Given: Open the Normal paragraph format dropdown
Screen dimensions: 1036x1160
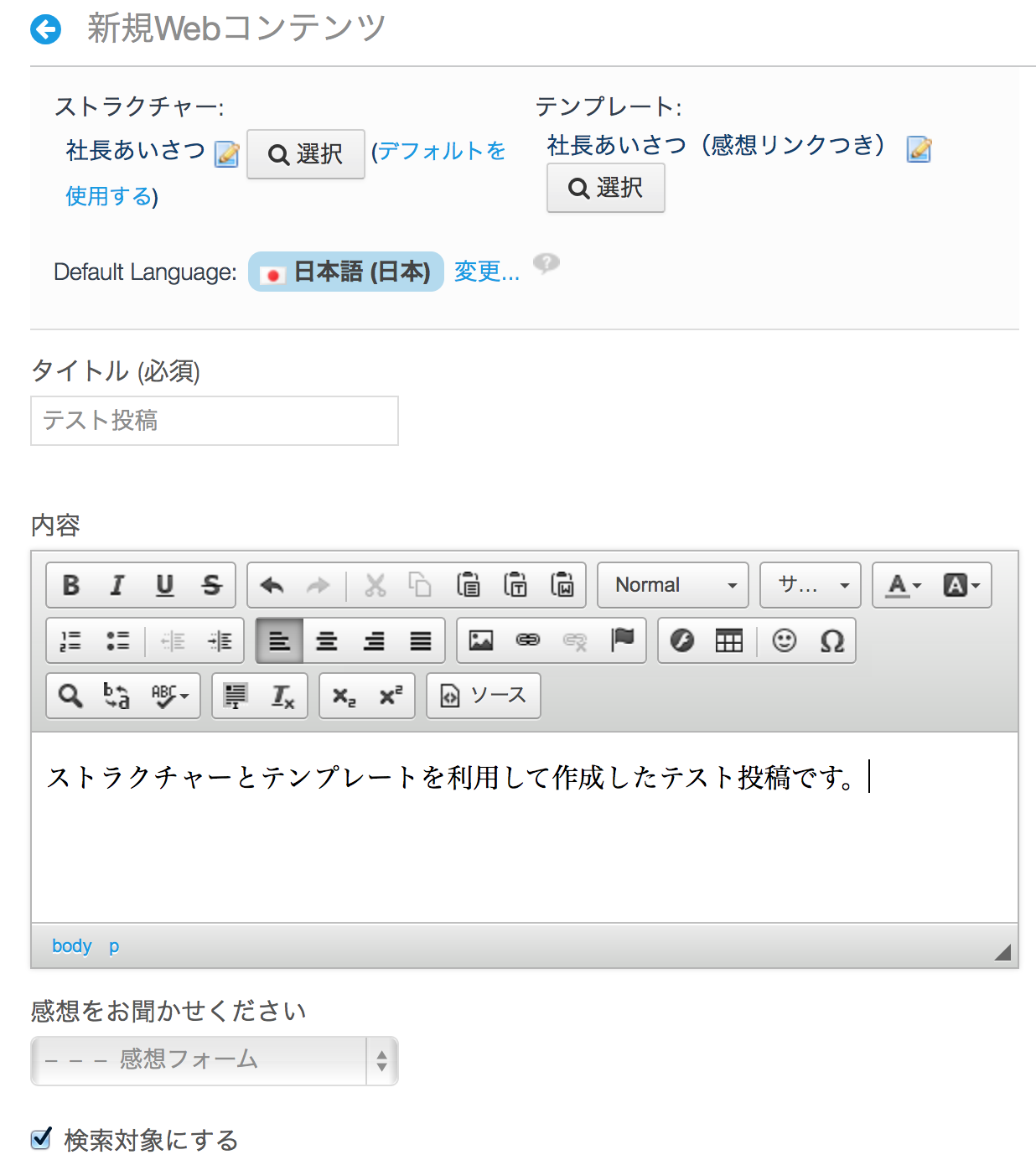Looking at the screenshot, I should coord(673,585).
